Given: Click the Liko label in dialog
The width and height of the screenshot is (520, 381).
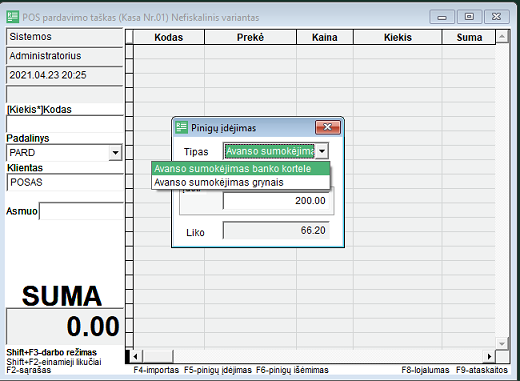Looking at the screenshot, I should [x=195, y=232].
